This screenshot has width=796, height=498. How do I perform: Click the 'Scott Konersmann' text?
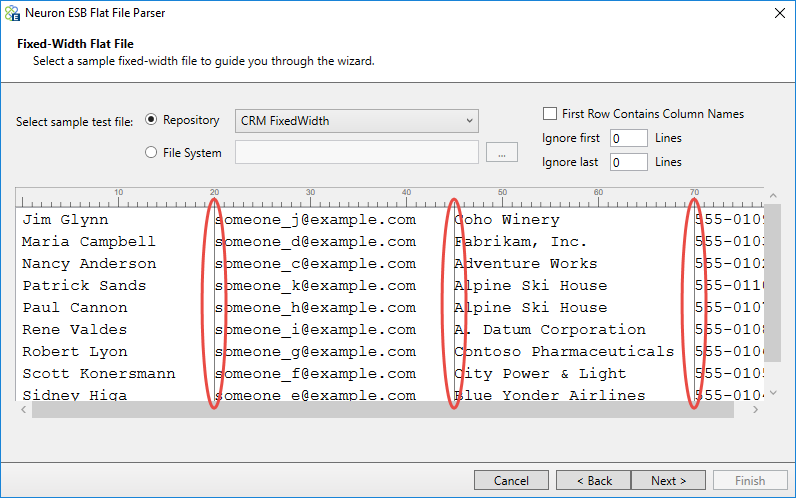[x=98, y=374]
